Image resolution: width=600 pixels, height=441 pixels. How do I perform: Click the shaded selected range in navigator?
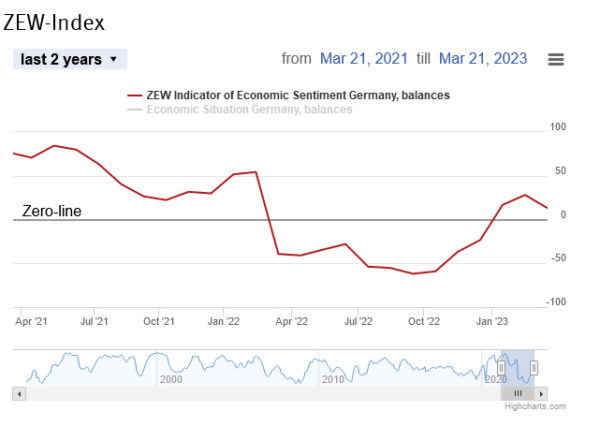pyautogui.click(x=518, y=362)
